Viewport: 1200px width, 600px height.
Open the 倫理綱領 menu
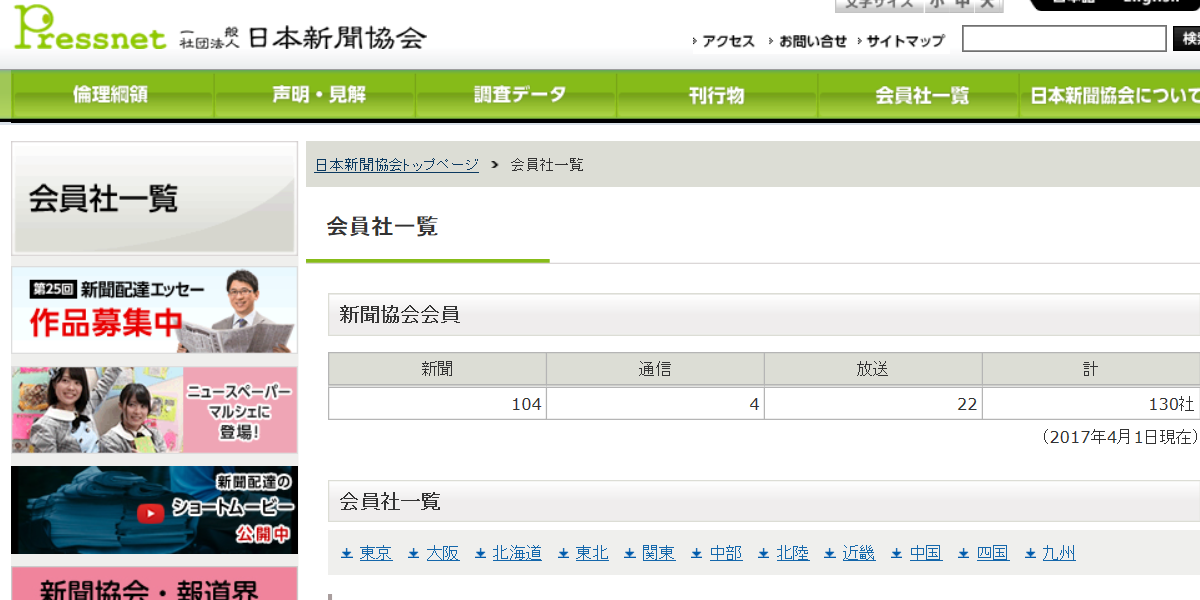pos(111,95)
